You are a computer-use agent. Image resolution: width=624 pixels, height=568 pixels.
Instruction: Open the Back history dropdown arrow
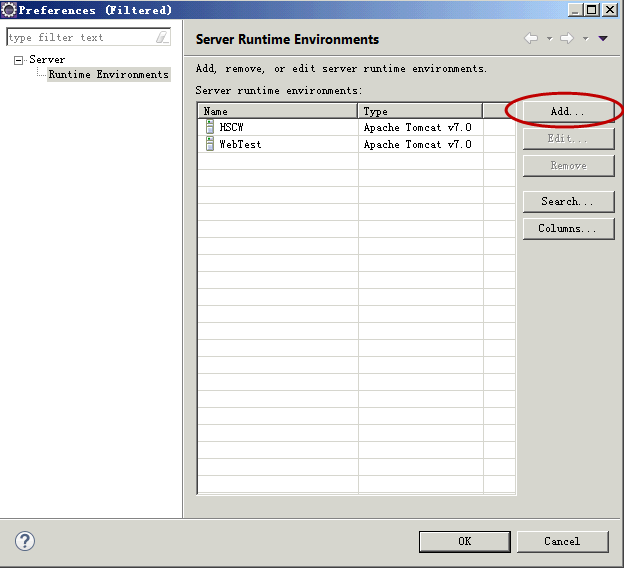(x=550, y=39)
